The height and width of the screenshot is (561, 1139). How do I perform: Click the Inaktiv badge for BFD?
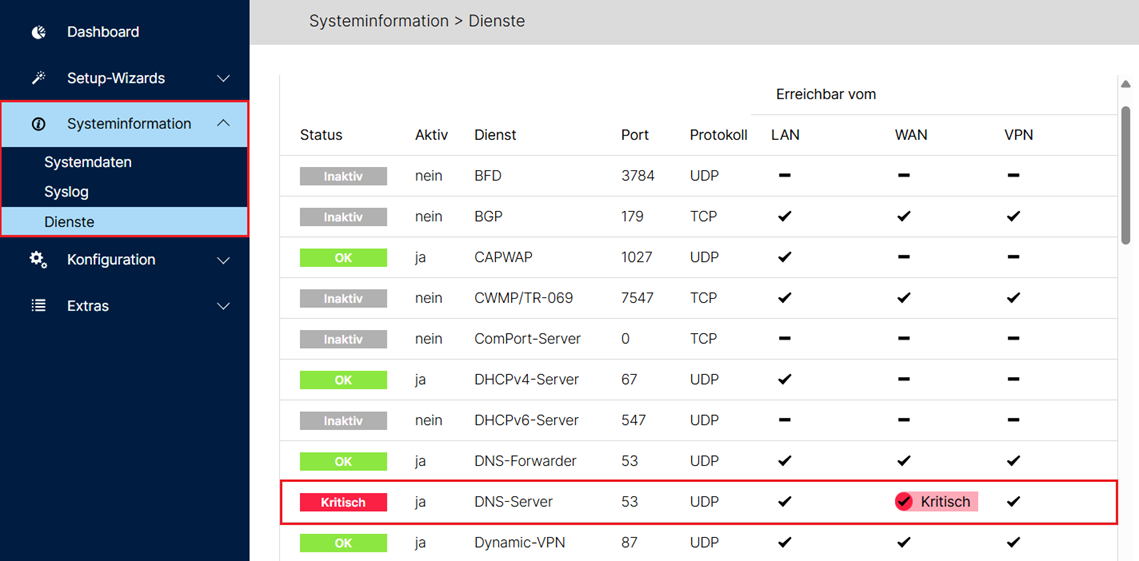(x=343, y=176)
